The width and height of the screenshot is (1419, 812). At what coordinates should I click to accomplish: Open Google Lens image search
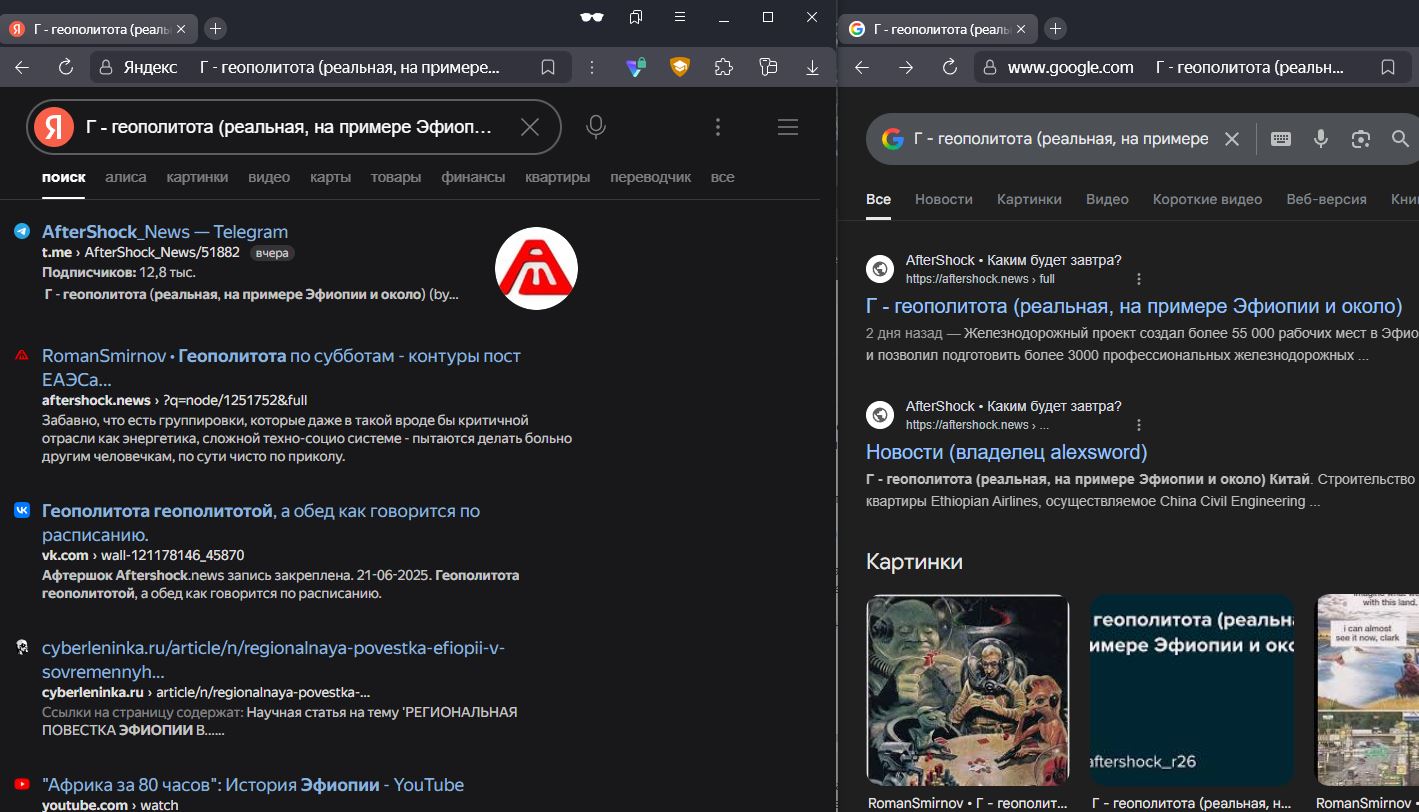pyautogui.click(x=1360, y=139)
